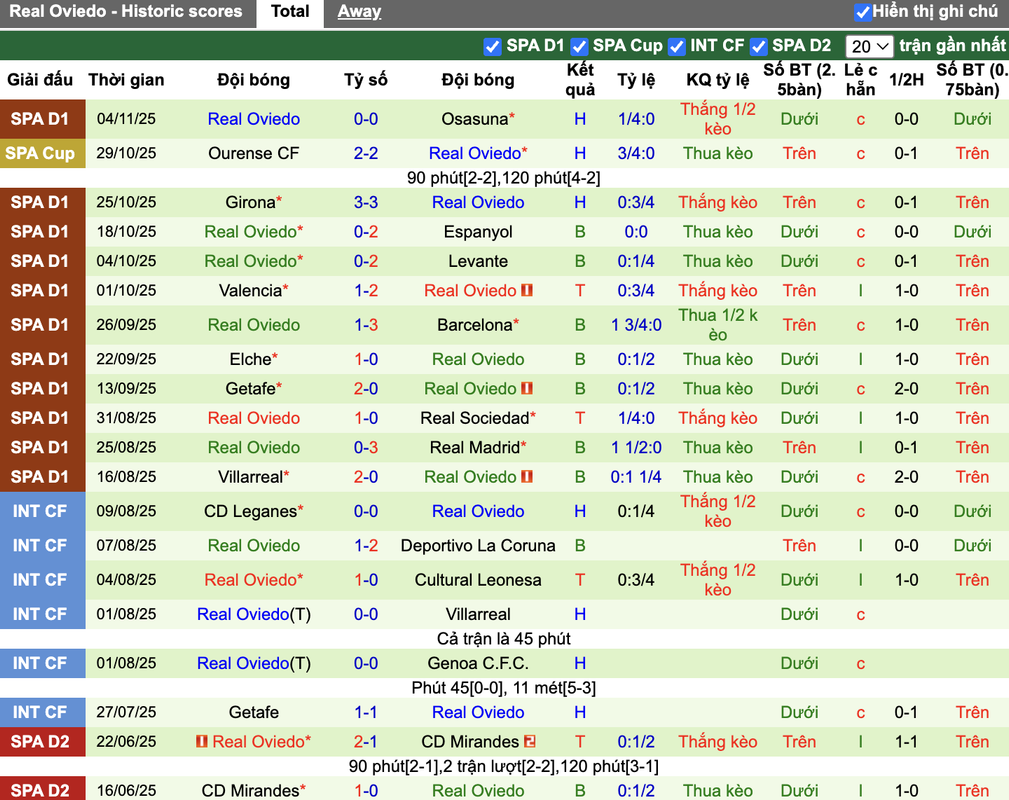Click the date 26/09/25
This screenshot has width=1009, height=800.
coord(126,325)
